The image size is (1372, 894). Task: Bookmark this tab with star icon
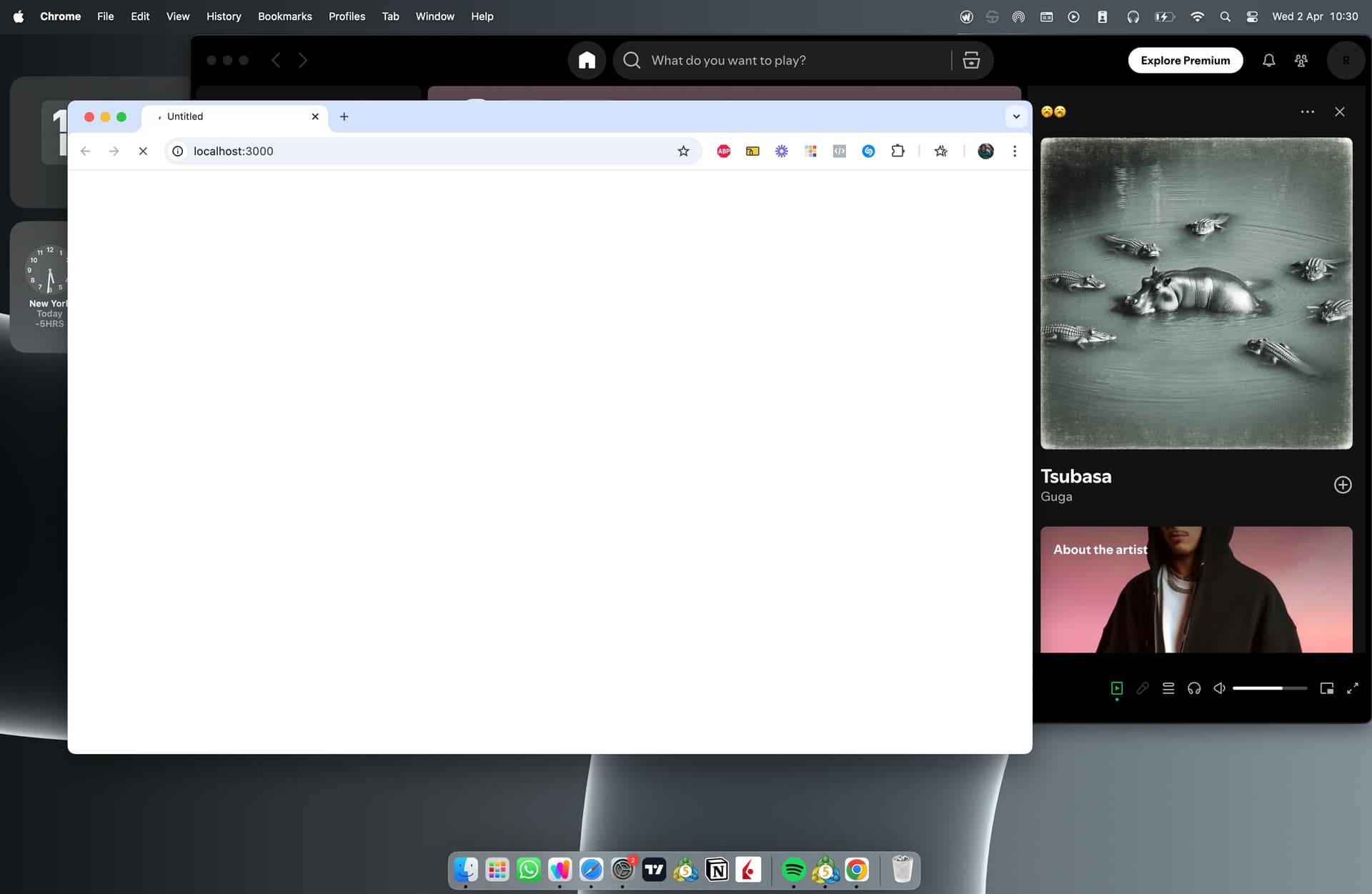coord(683,151)
